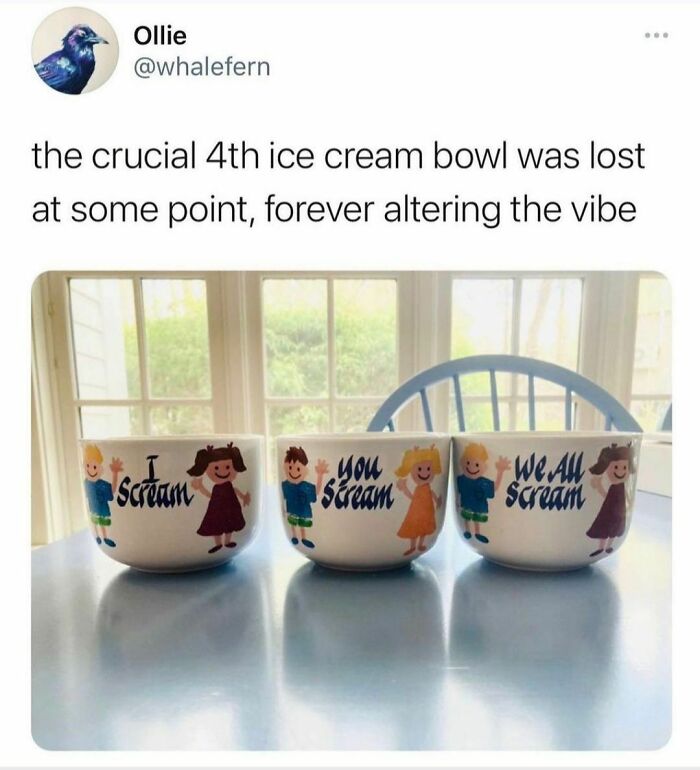The width and height of the screenshot is (700, 770).
Task: Click the "I Scream" lettering on left bowl
Action: point(153,482)
